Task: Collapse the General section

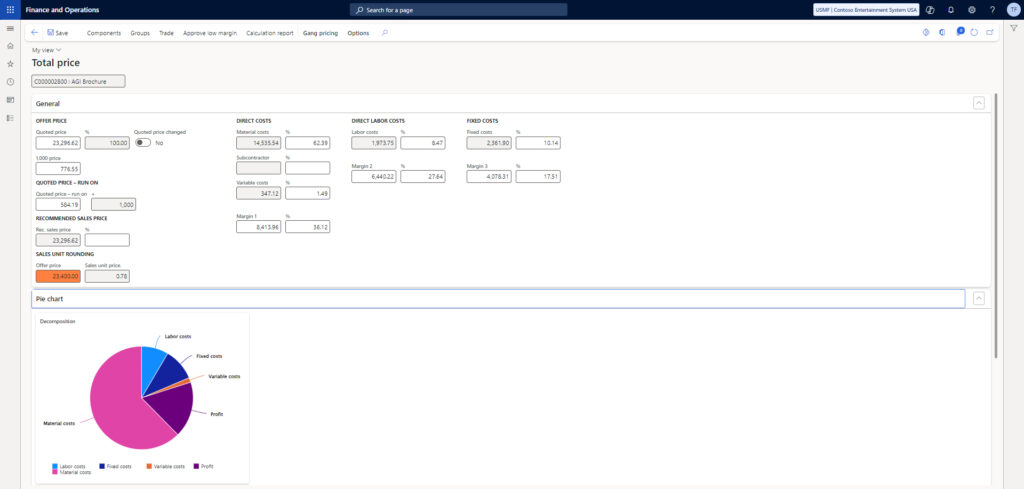Action: tap(978, 103)
